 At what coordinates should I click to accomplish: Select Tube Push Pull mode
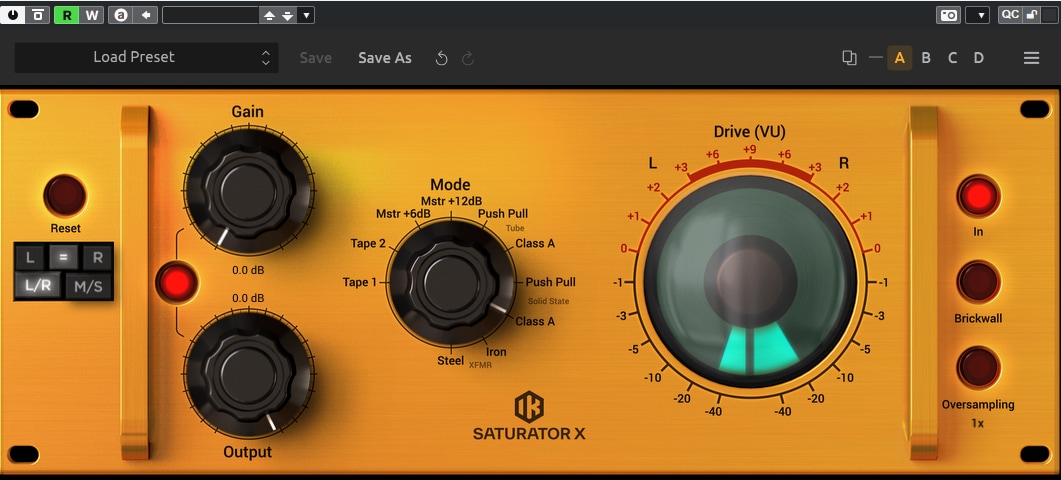503,214
